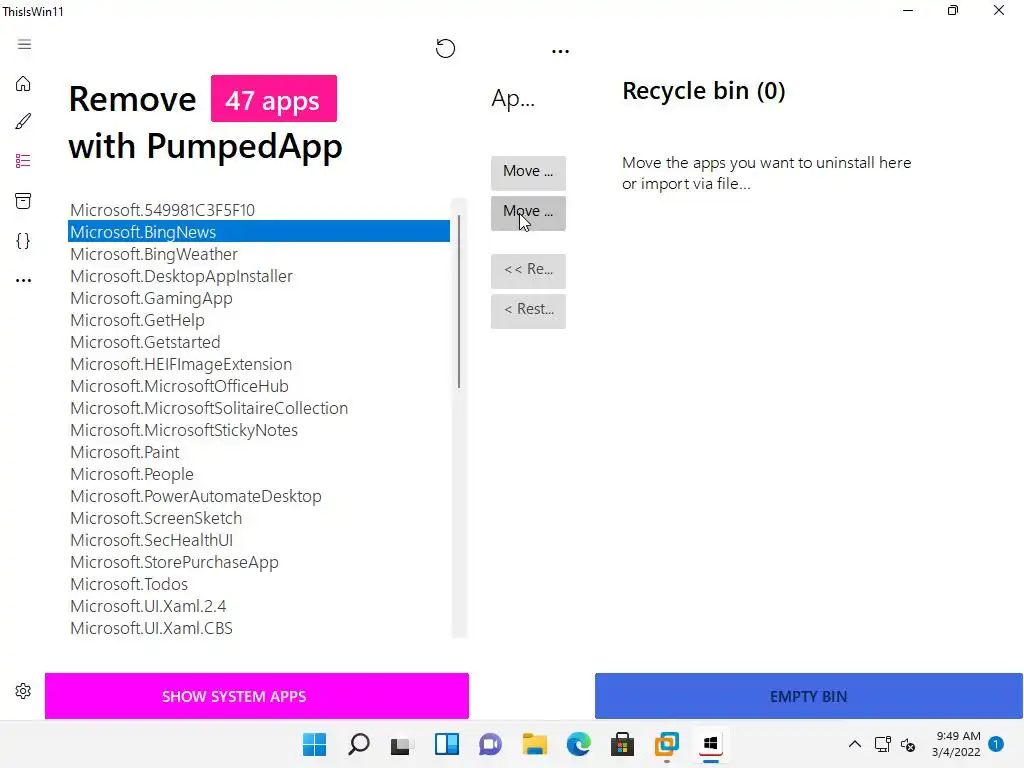
Task: Open File Explorer on taskbar
Action: click(x=534, y=744)
